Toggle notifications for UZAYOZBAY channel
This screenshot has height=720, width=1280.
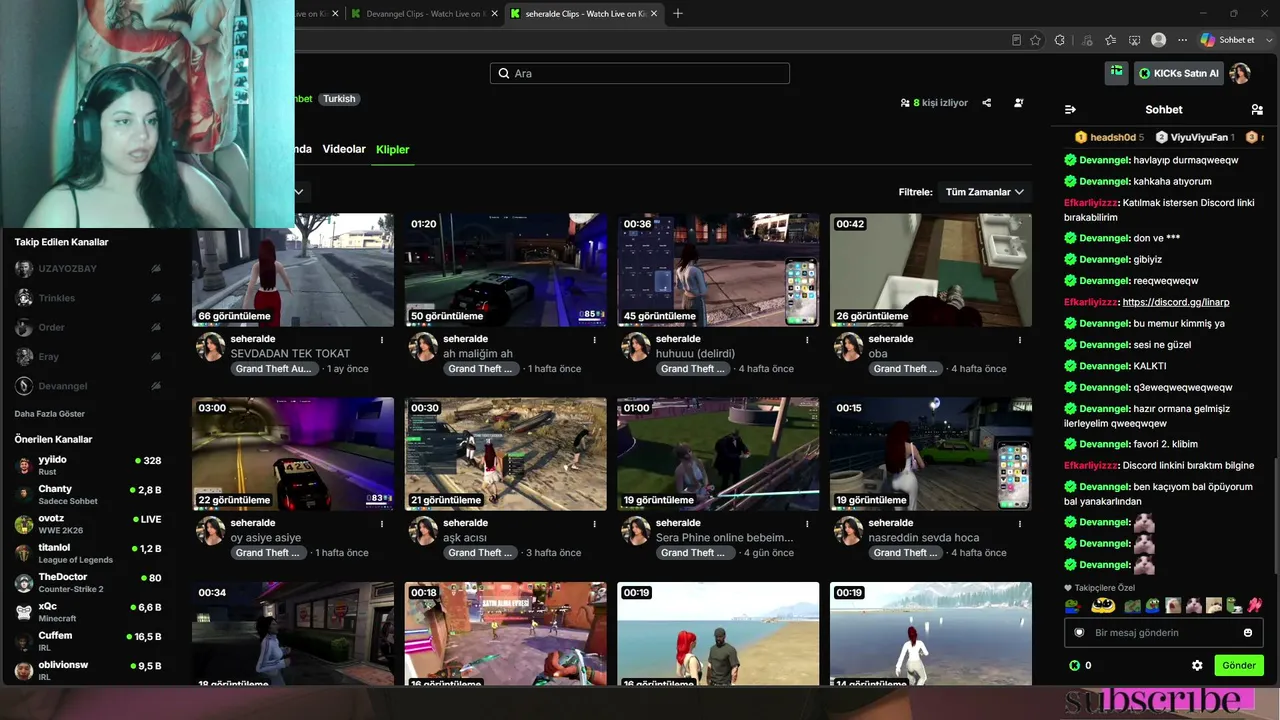click(x=156, y=269)
